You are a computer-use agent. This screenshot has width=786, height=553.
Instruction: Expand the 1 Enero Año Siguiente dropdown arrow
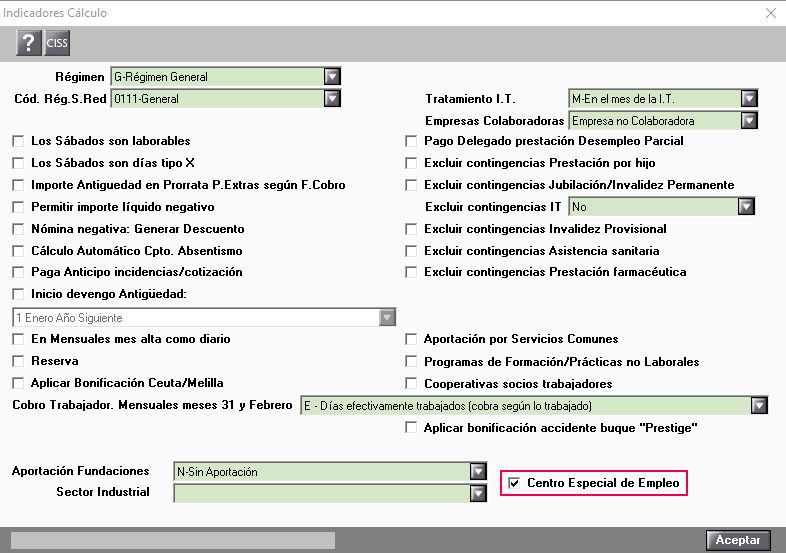coord(387,317)
